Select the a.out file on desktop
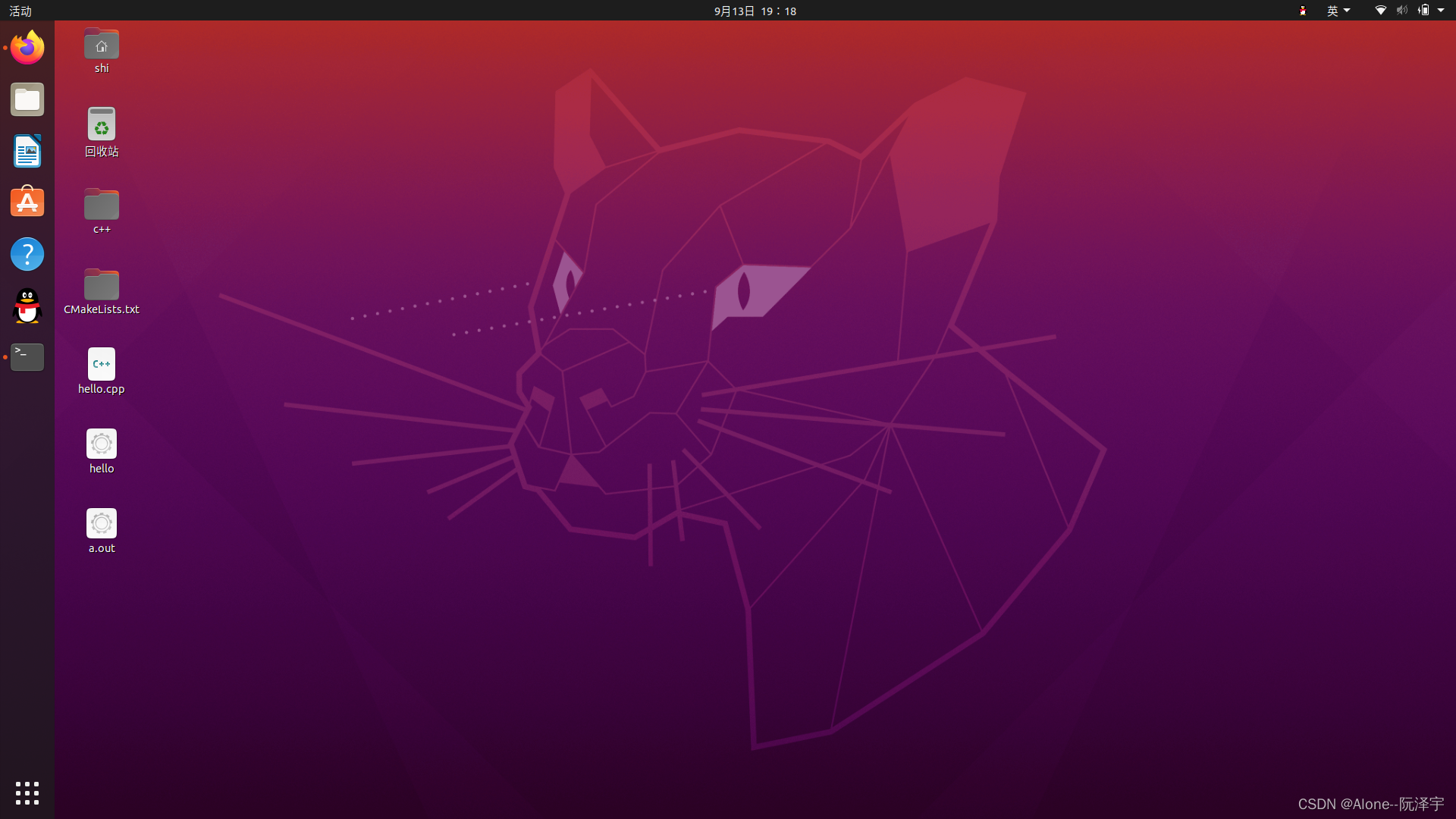Viewport: 1456px width, 819px height. pos(102,524)
